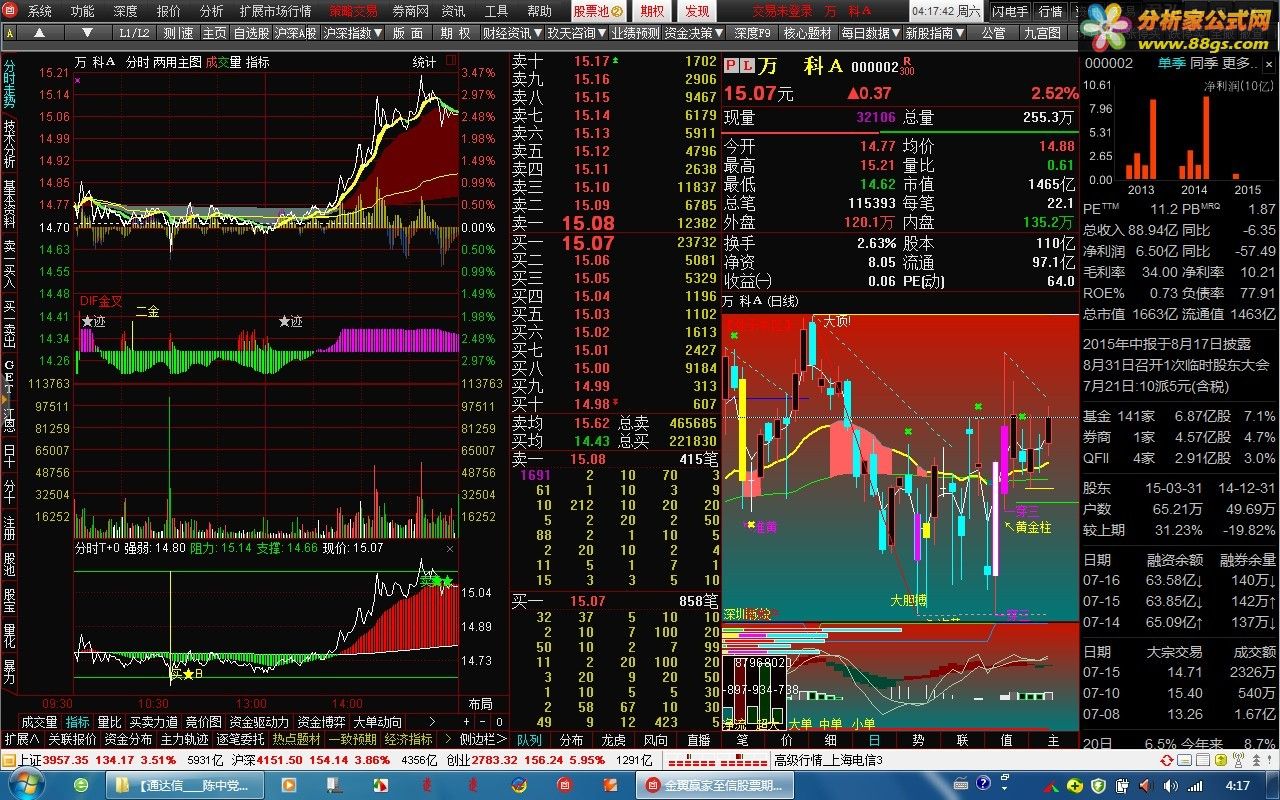
Task: Open the 资金决策 dropdown
Action: [x=695, y=33]
